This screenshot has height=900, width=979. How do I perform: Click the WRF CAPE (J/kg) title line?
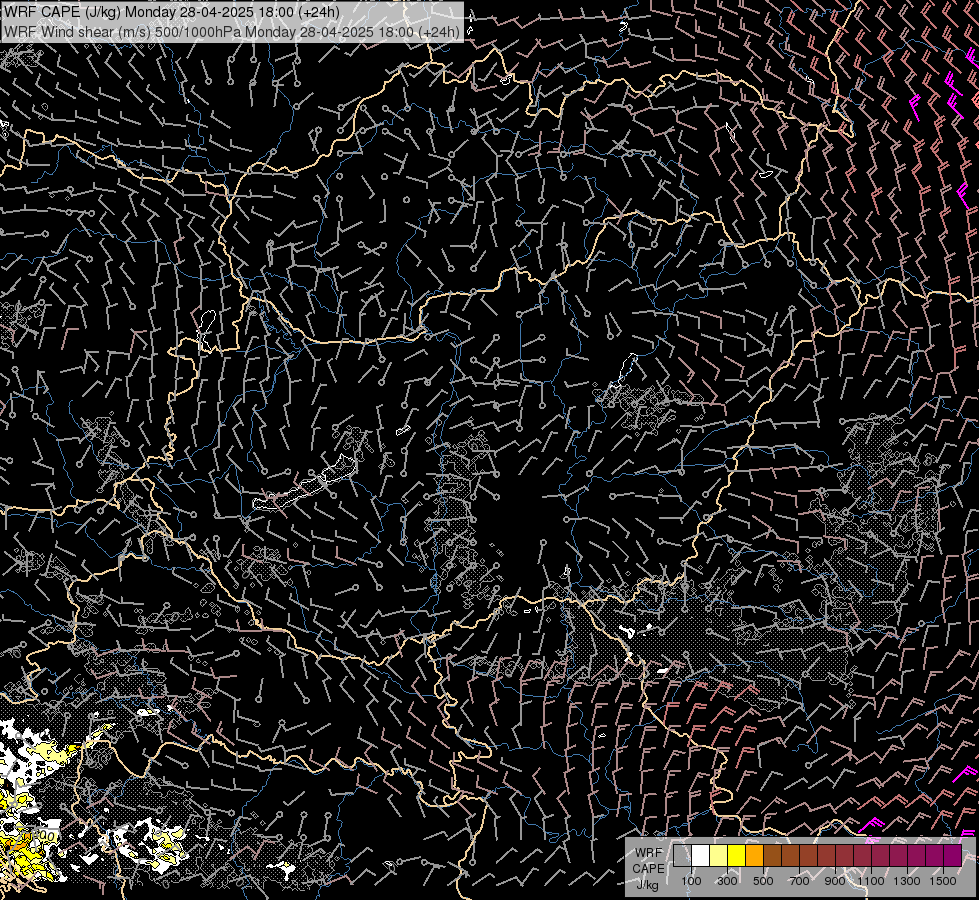tap(172, 12)
